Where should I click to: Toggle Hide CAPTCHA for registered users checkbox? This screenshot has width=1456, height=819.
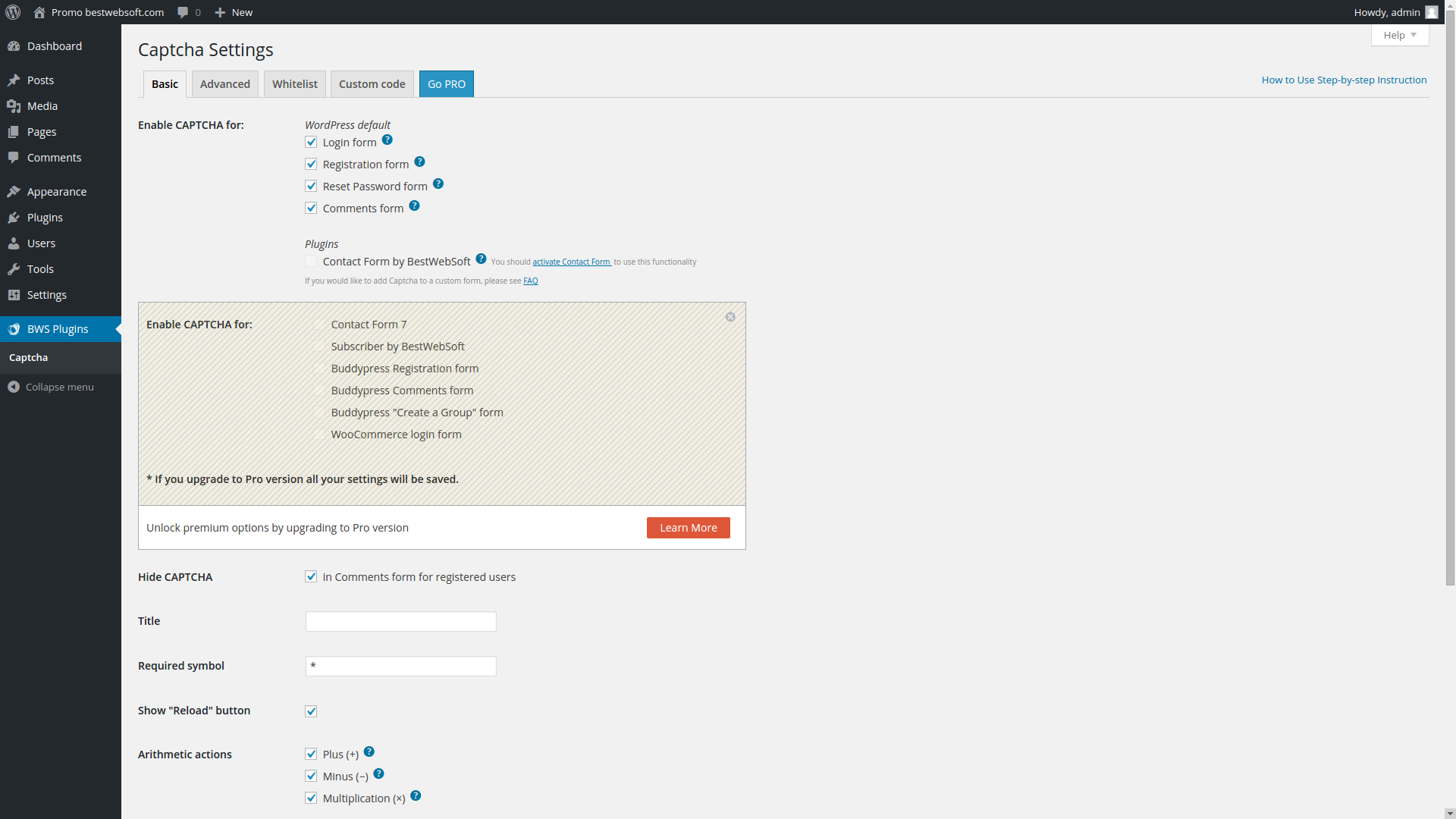(x=311, y=576)
